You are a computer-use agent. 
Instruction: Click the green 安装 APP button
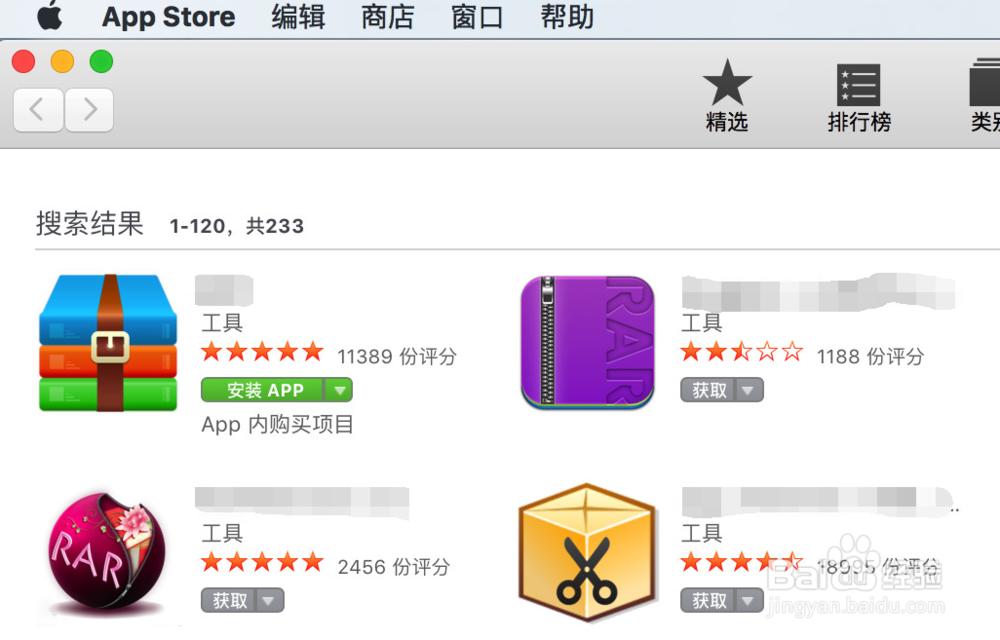(x=265, y=390)
